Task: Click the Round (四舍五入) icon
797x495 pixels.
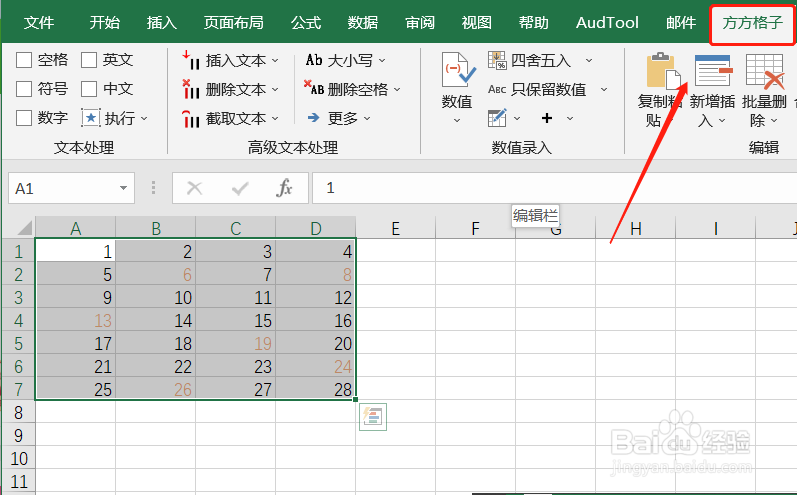Action: [497, 60]
